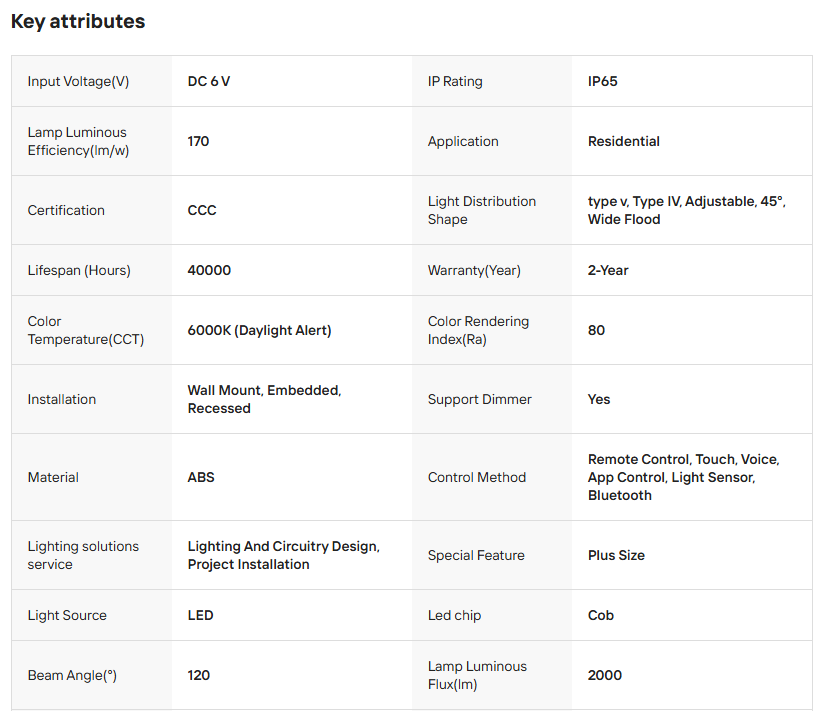The height and width of the screenshot is (711, 825).
Task: Select the "Yes" value for Support Dimmer
Action: tap(599, 399)
